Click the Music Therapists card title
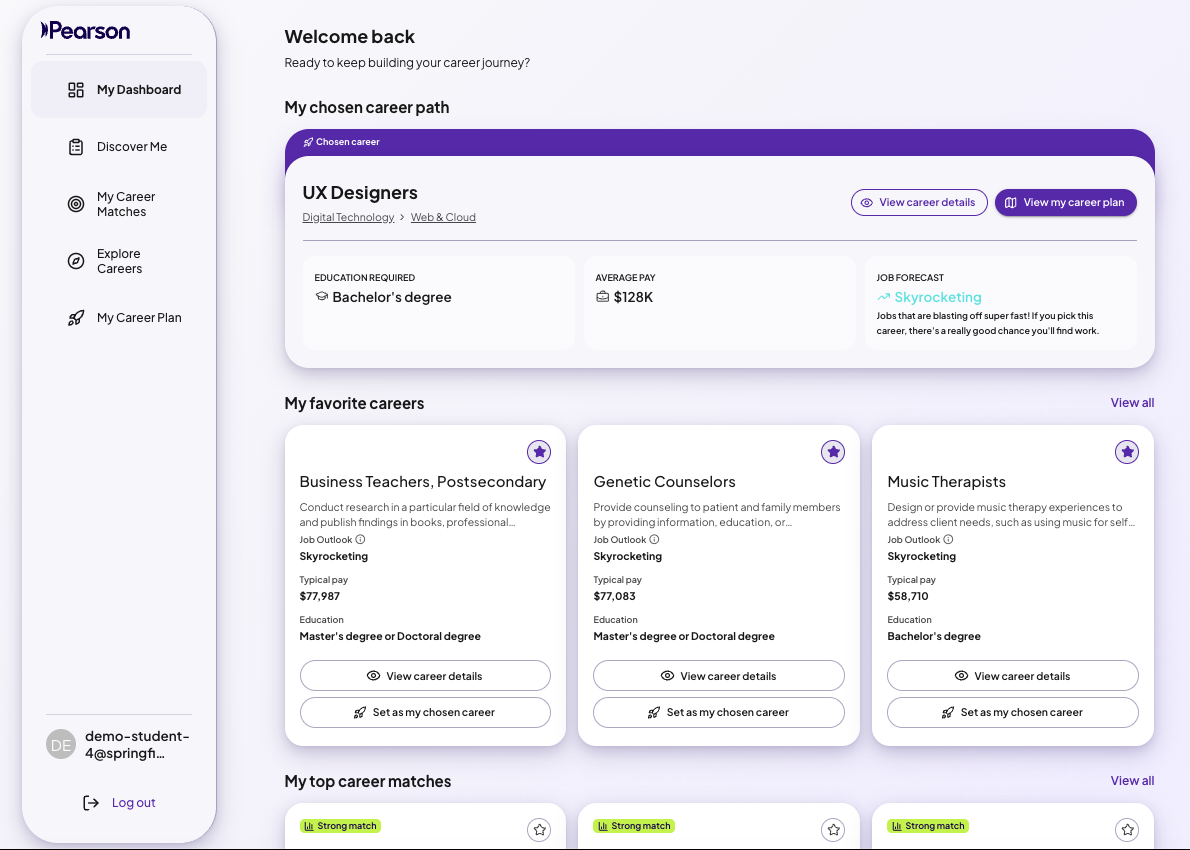The height and width of the screenshot is (850, 1190). 946,482
